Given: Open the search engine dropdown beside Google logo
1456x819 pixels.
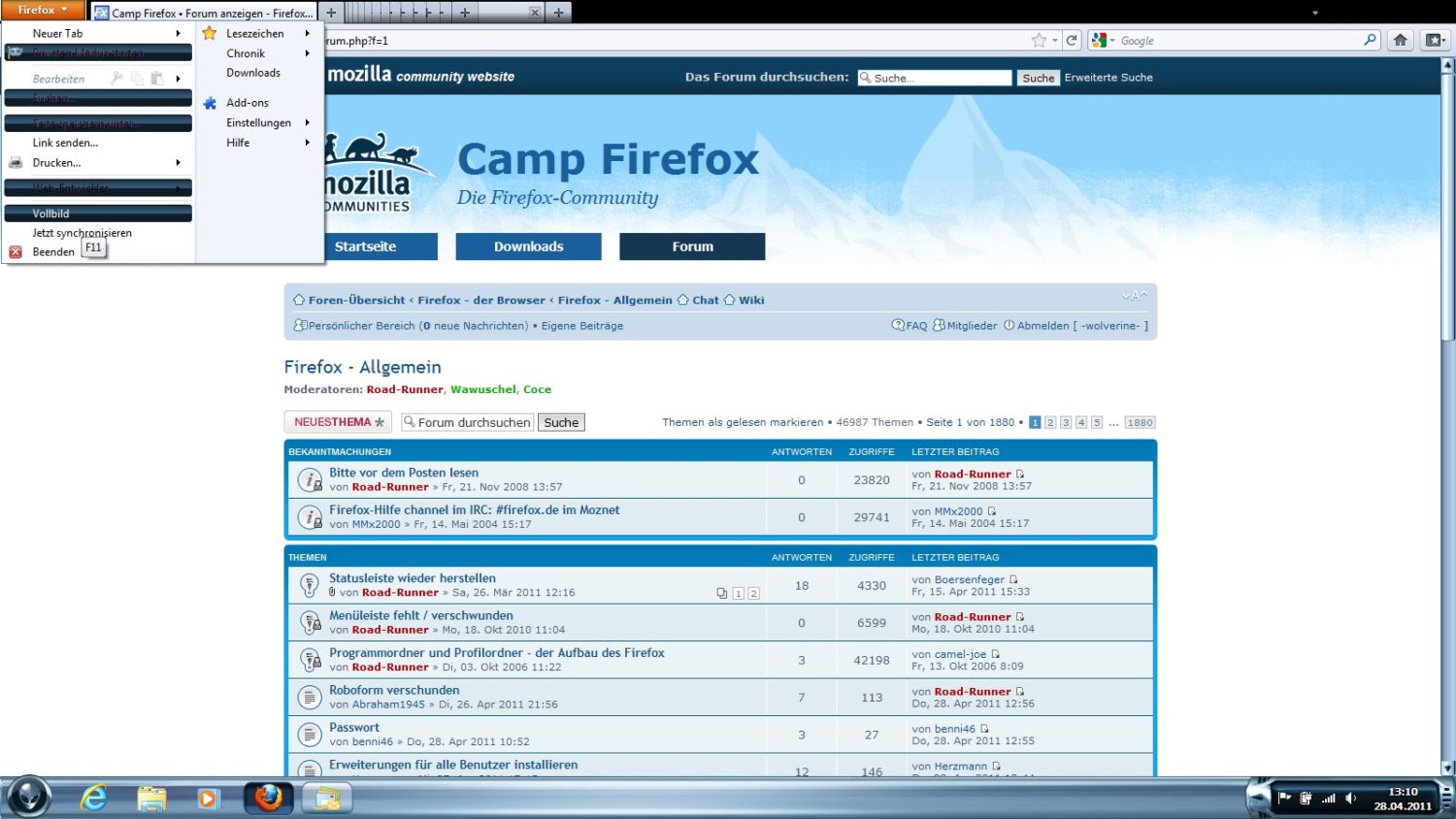Looking at the screenshot, I should (1112, 41).
